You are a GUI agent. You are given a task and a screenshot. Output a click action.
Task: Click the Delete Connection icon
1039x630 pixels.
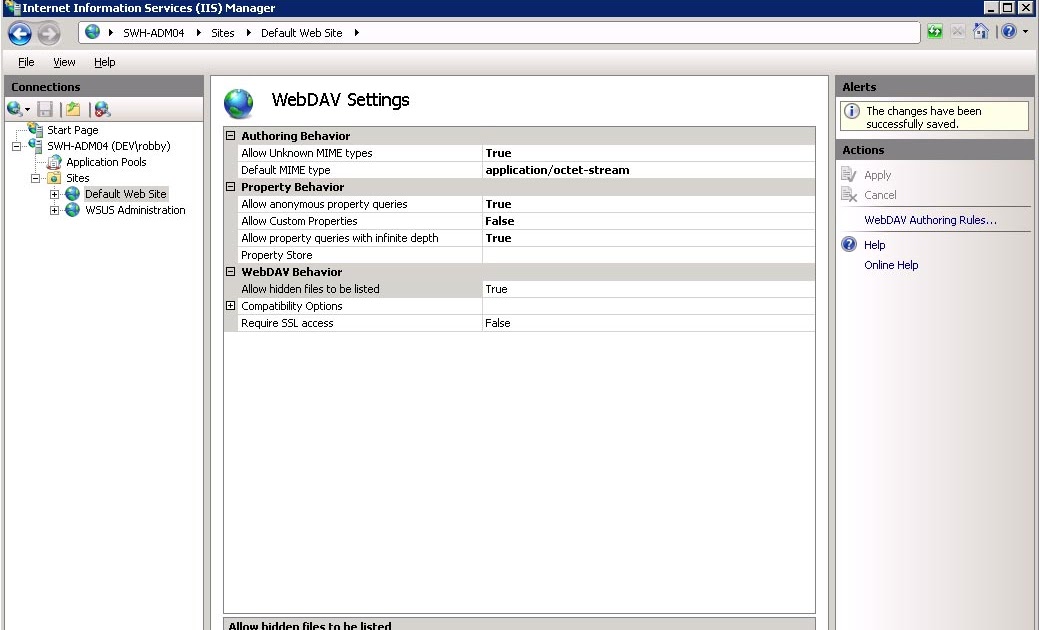point(102,109)
